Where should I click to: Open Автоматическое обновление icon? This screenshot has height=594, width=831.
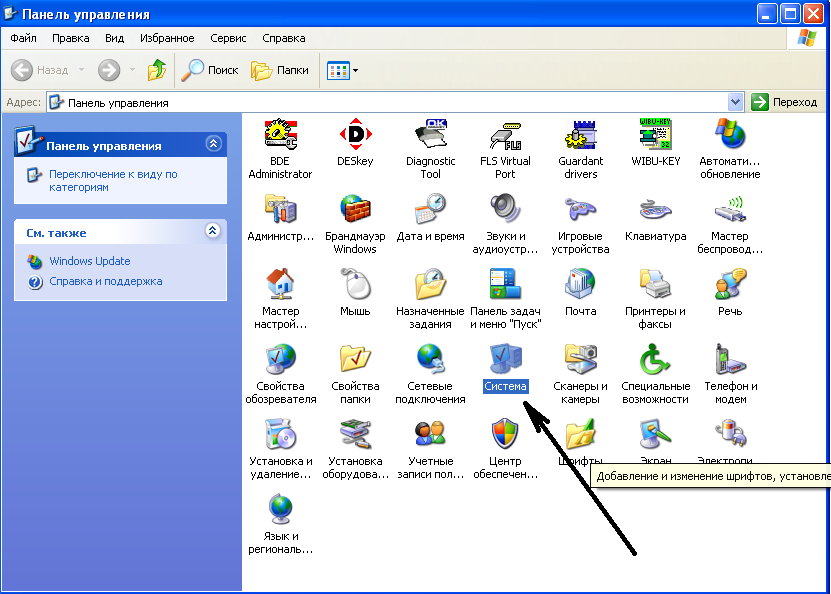click(730, 134)
